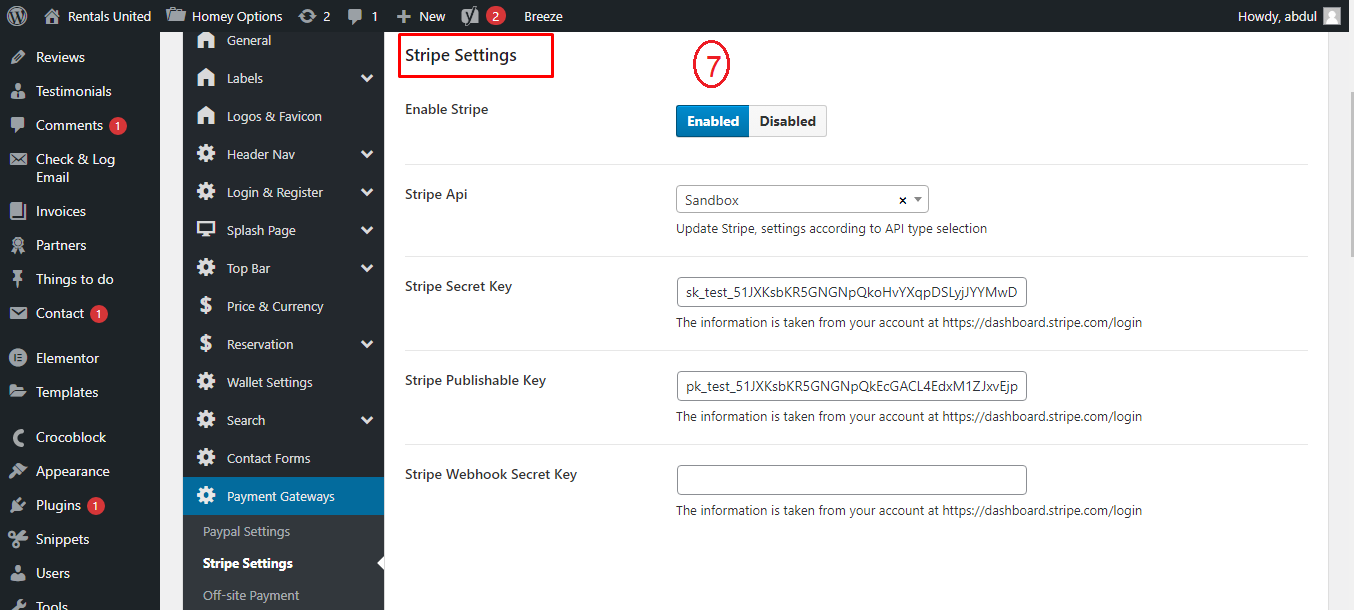Viewport: 1354px width, 610px height.
Task: Click the home icon beside Rentals United
Action: coord(52,16)
